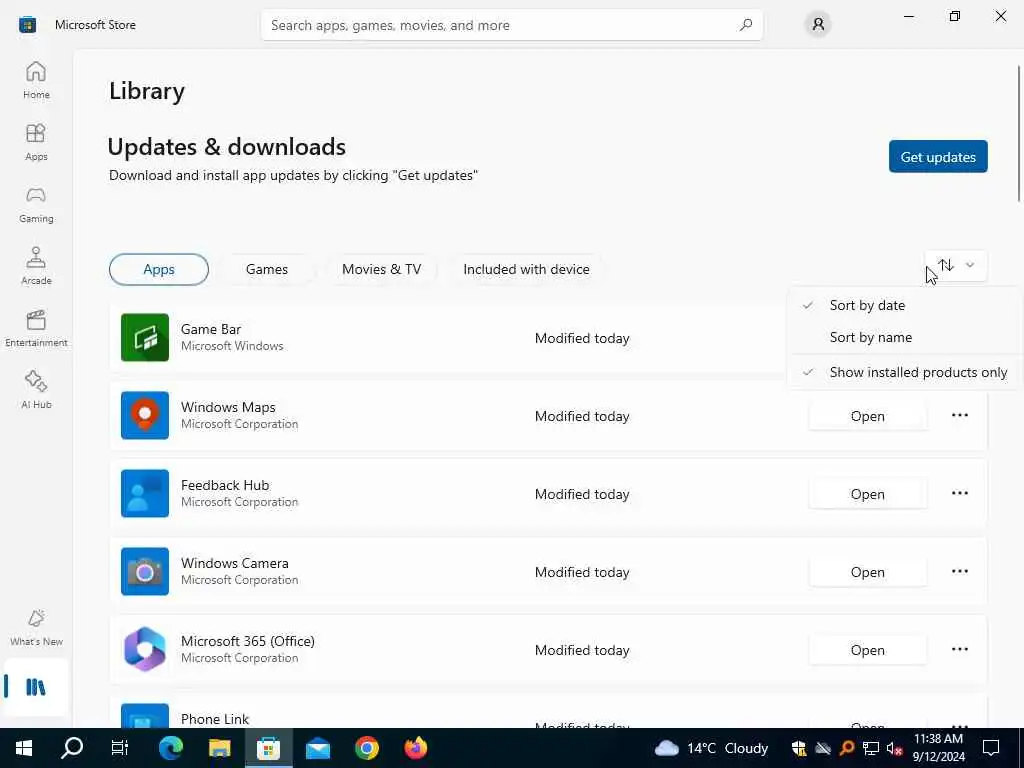Open the Arcade section

pos(36,266)
